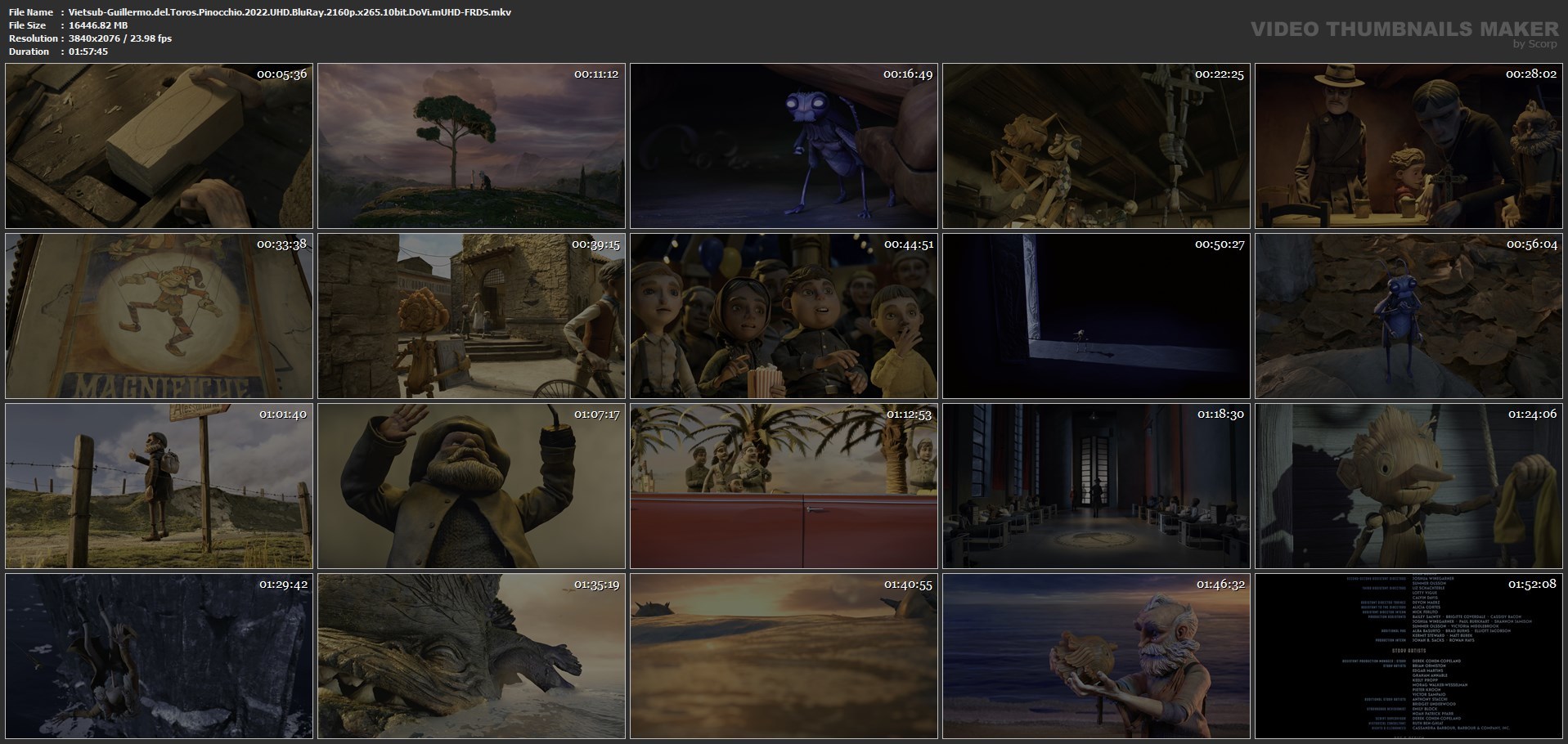The image size is (1568, 744).
Task: Click the timestamp 00:28:02
Action: coord(1532,74)
